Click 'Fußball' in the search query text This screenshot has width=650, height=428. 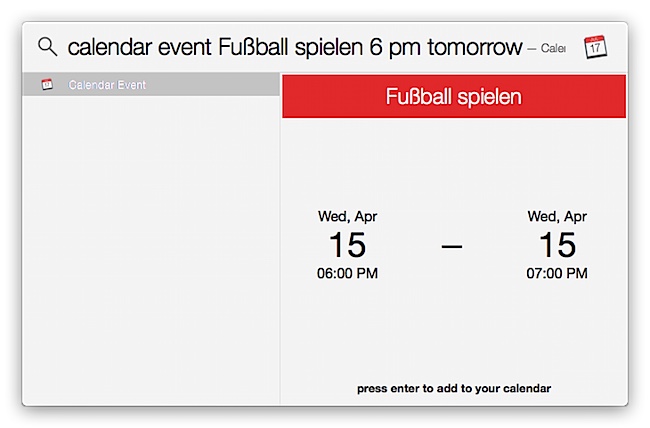coord(253,47)
